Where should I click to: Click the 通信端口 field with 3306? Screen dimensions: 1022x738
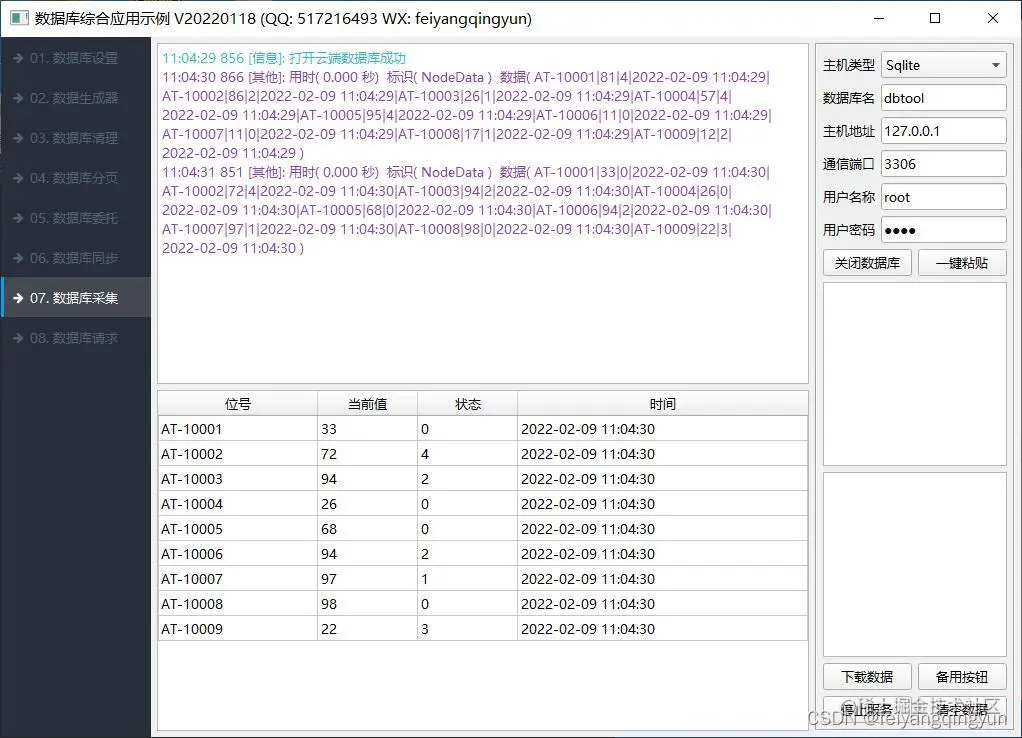pos(943,164)
